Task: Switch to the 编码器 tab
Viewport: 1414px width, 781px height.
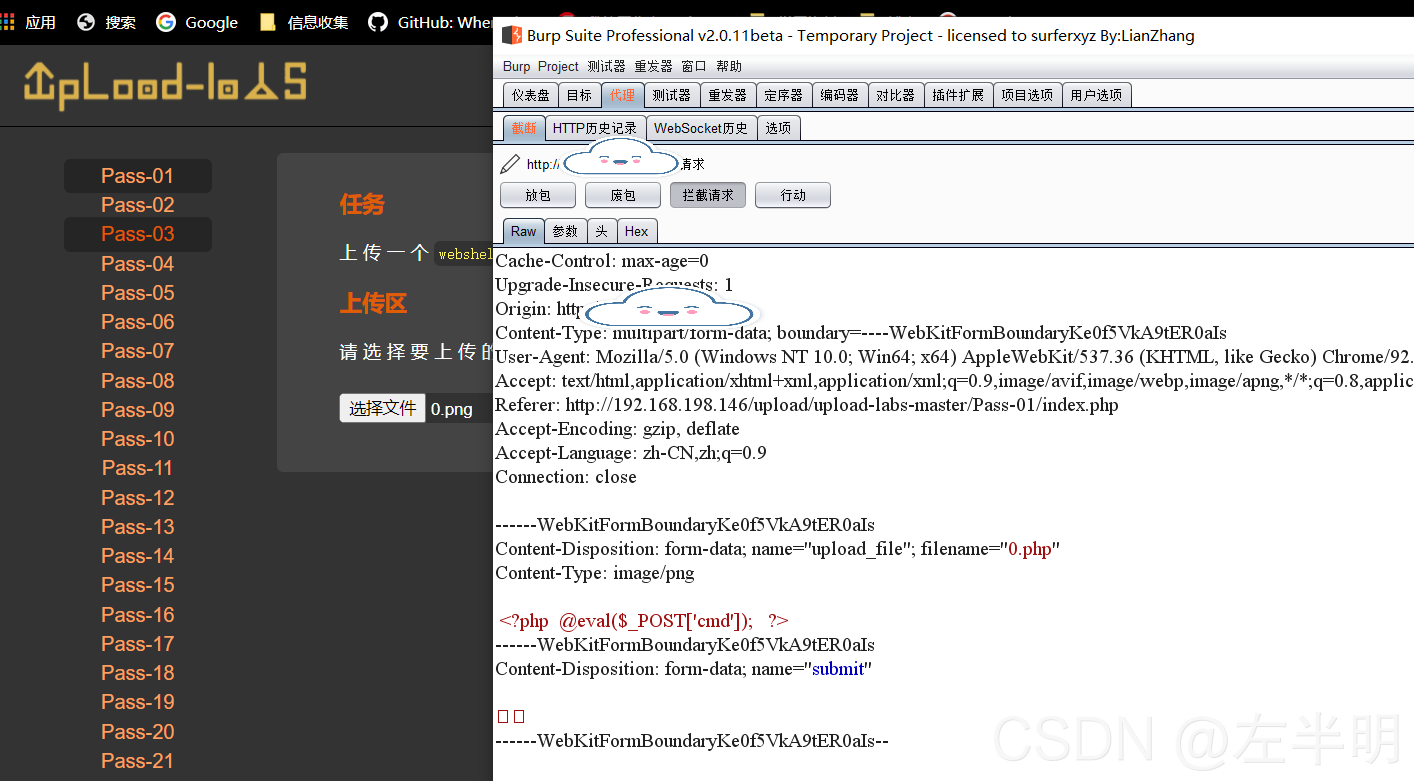Action: [x=839, y=95]
